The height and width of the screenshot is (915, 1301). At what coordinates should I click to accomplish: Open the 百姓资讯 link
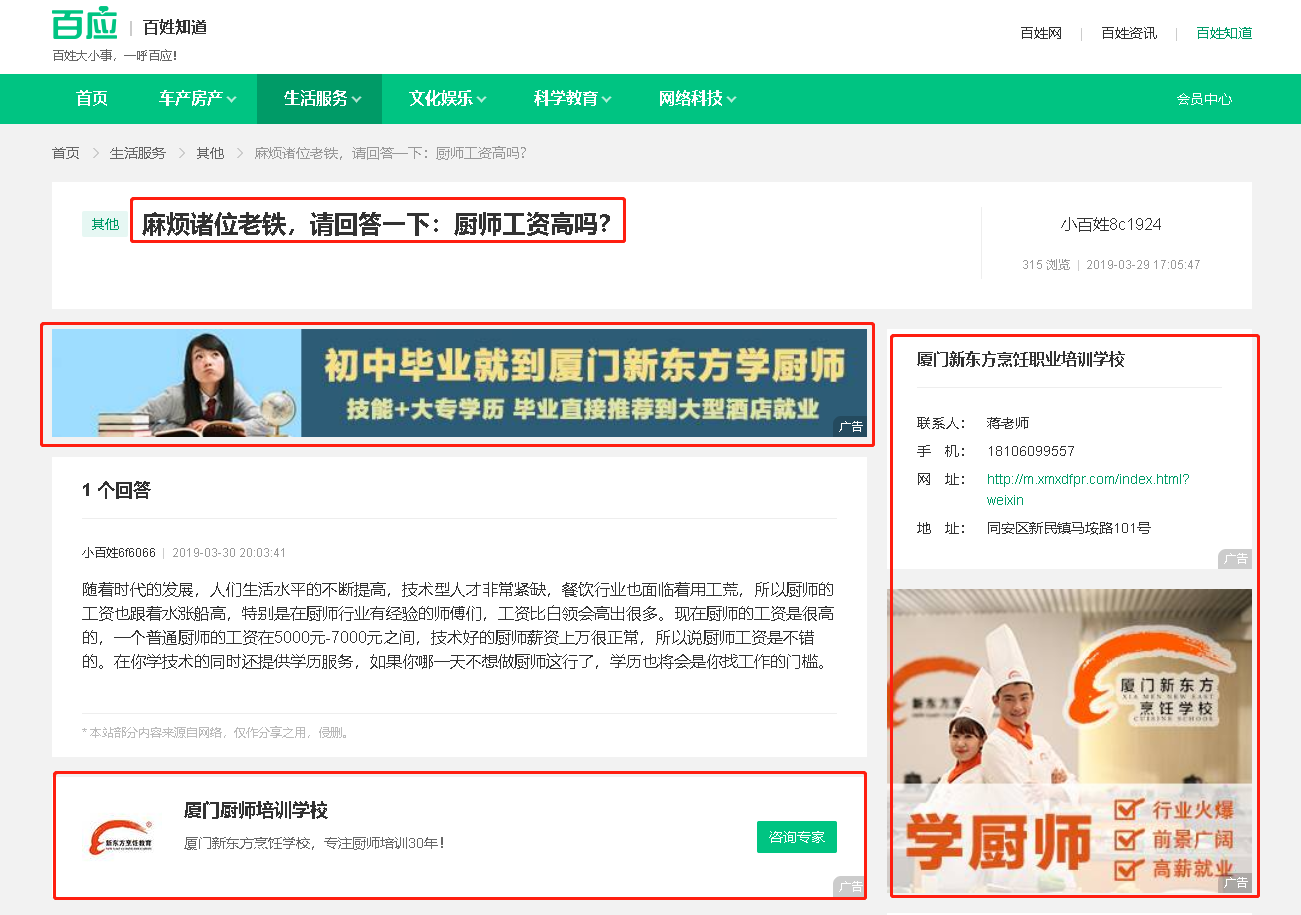(1129, 33)
